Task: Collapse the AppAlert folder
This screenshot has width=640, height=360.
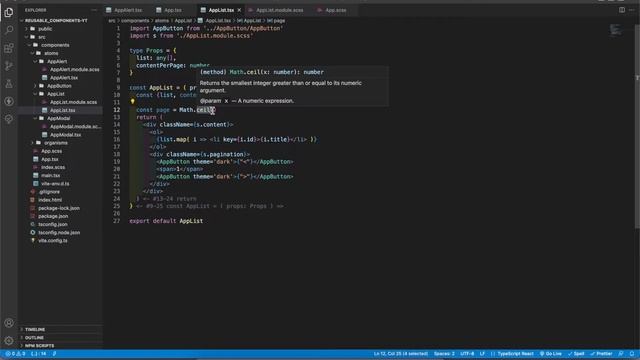Action: point(57,62)
